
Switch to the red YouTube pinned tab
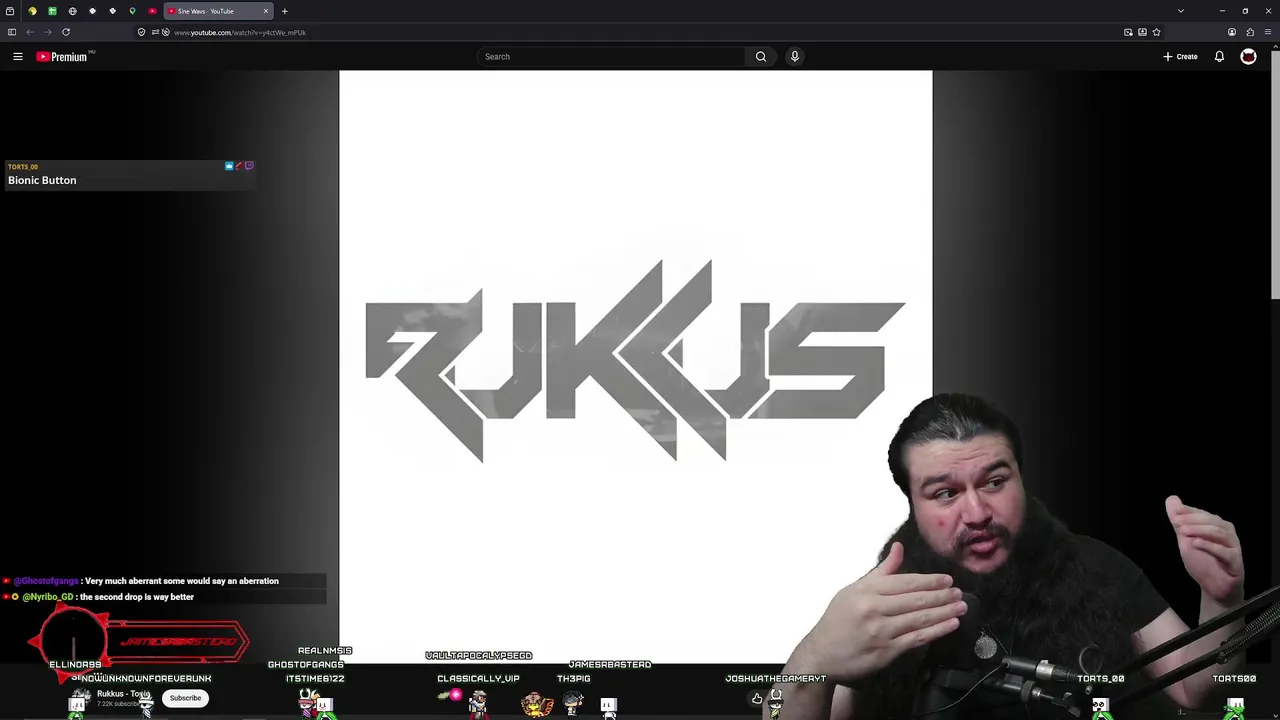[152, 11]
